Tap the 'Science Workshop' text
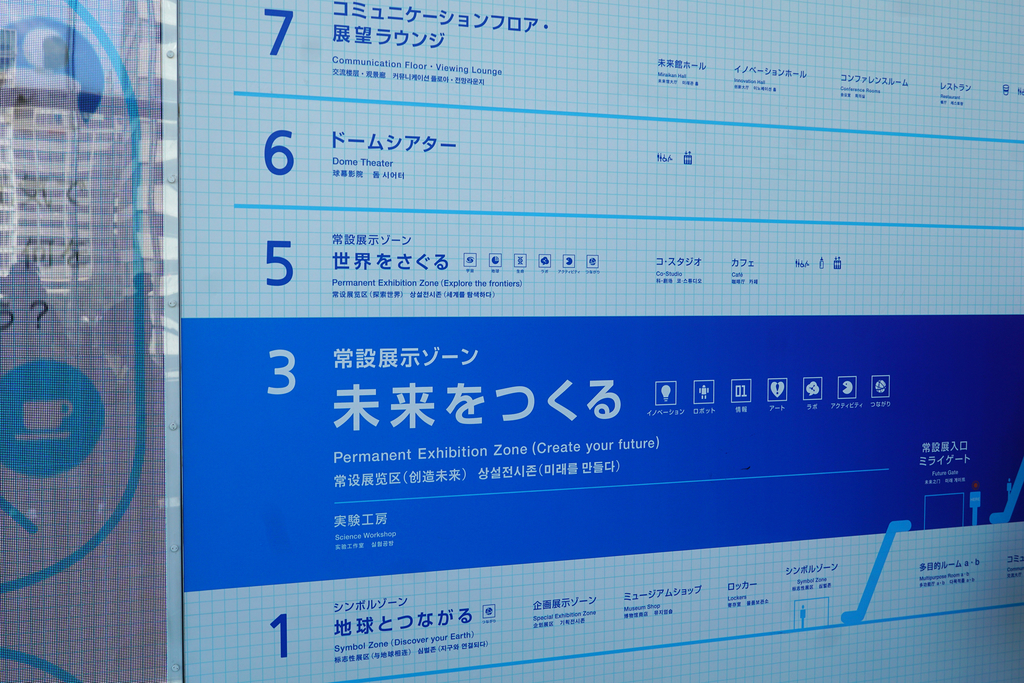Image resolution: width=1024 pixels, height=683 pixels. (365, 535)
